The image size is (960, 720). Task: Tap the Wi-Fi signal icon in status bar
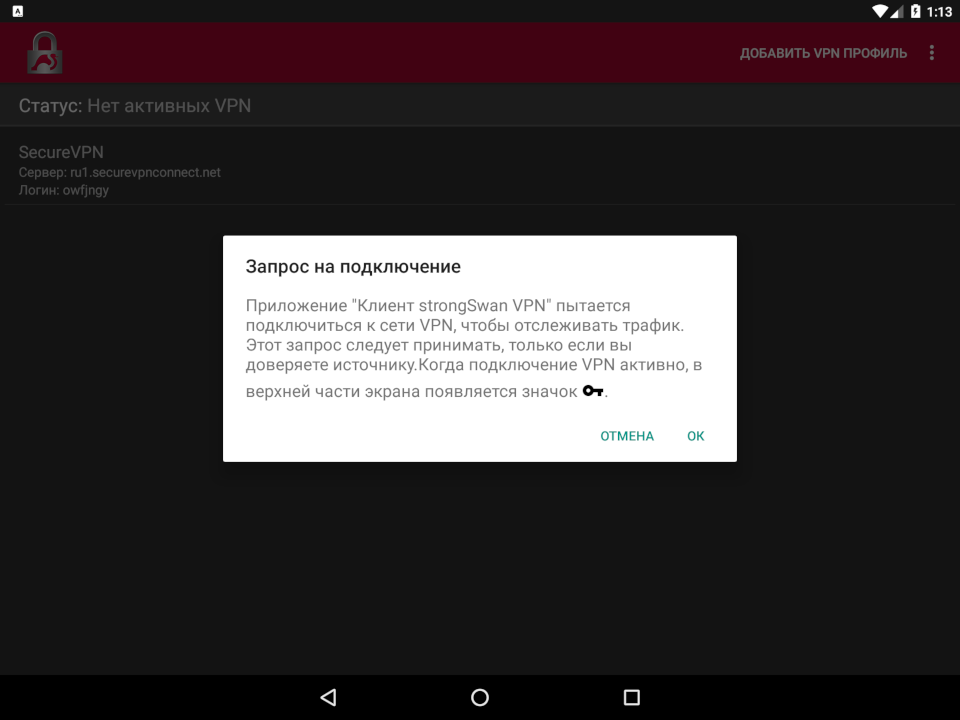coord(880,11)
